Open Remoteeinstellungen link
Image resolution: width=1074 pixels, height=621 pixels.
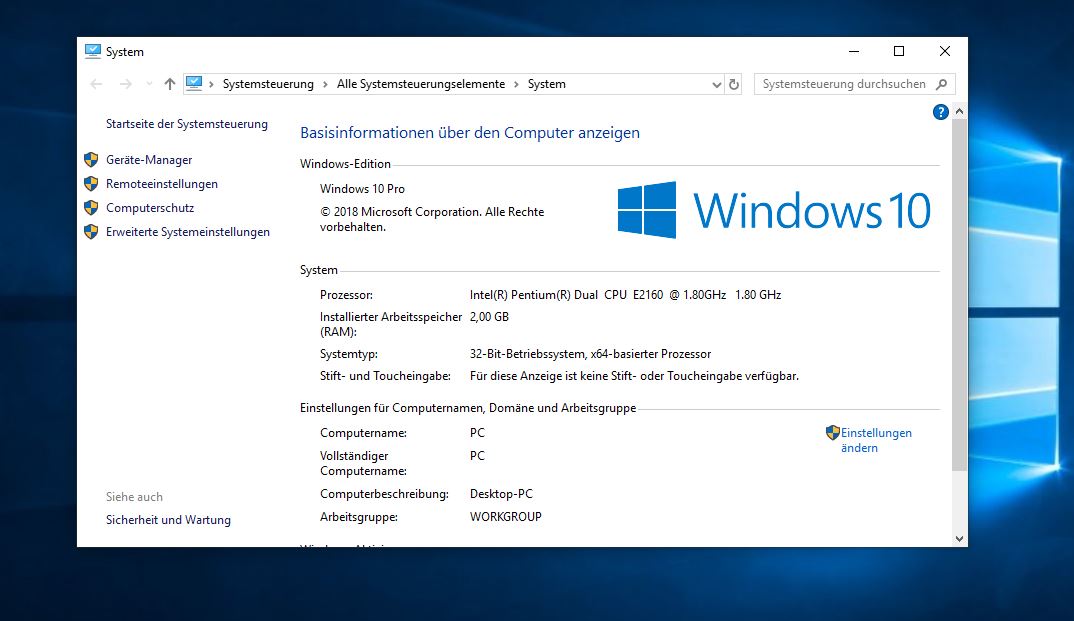click(x=162, y=183)
